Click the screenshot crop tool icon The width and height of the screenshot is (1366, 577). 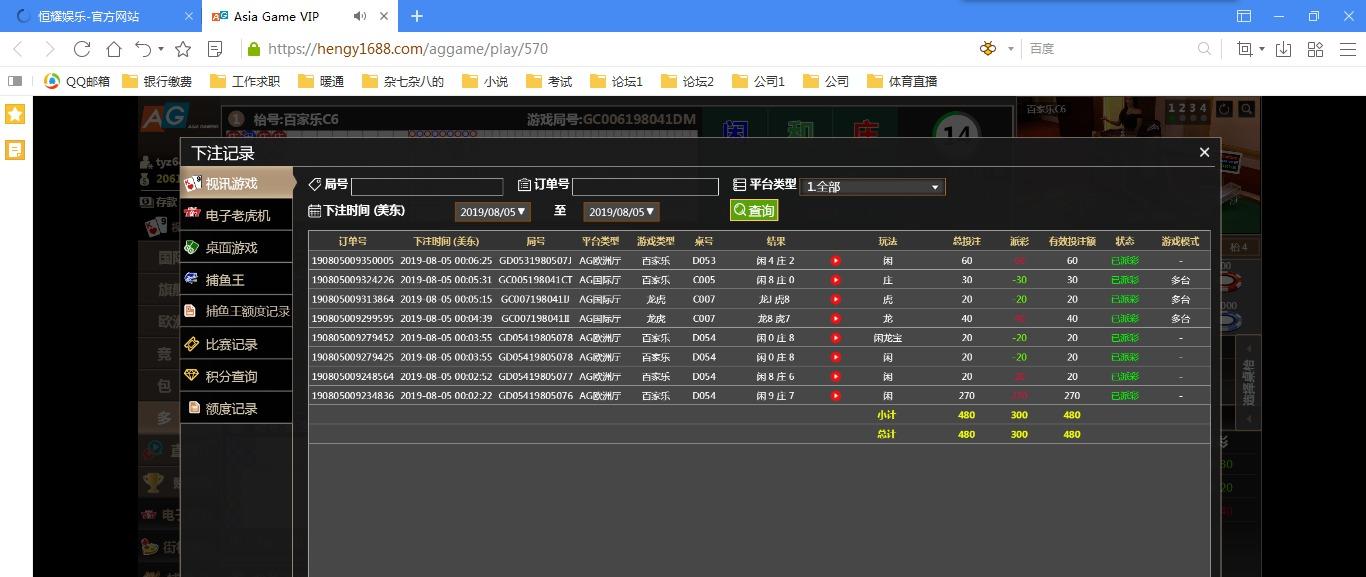click(1245, 49)
